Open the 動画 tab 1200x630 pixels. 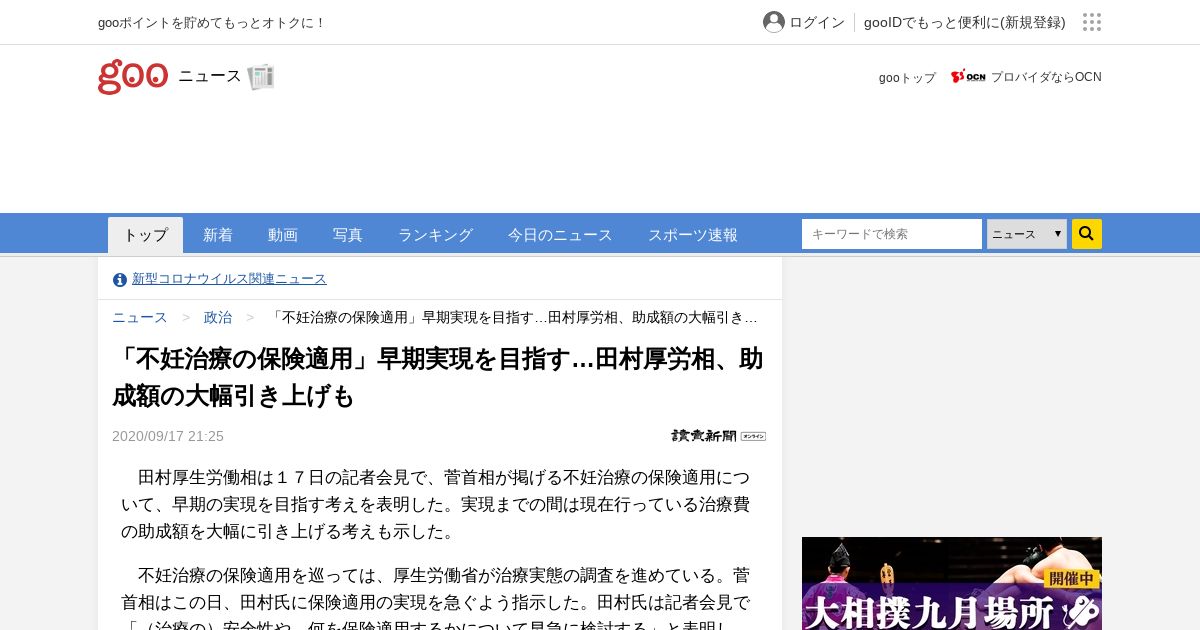tap(283, 235)
